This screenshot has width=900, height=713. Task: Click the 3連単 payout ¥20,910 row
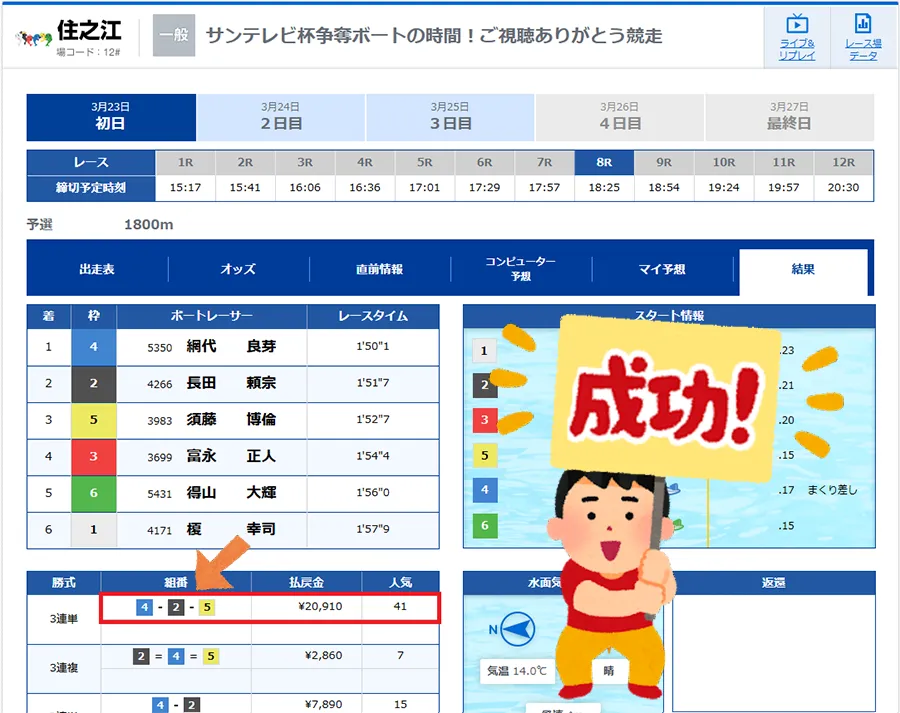(270, 607)
